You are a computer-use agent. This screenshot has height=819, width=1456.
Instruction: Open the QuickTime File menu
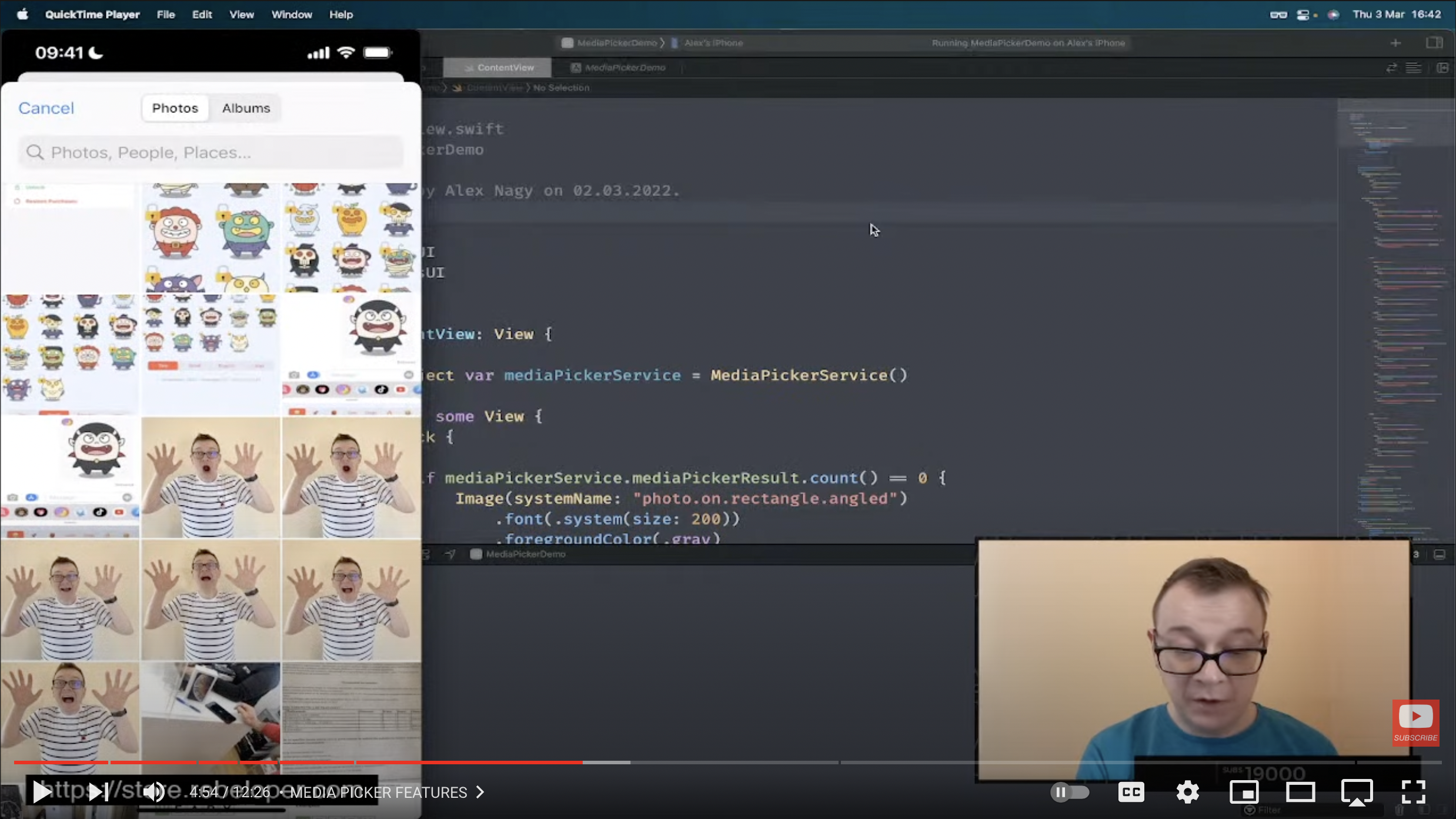166,14
